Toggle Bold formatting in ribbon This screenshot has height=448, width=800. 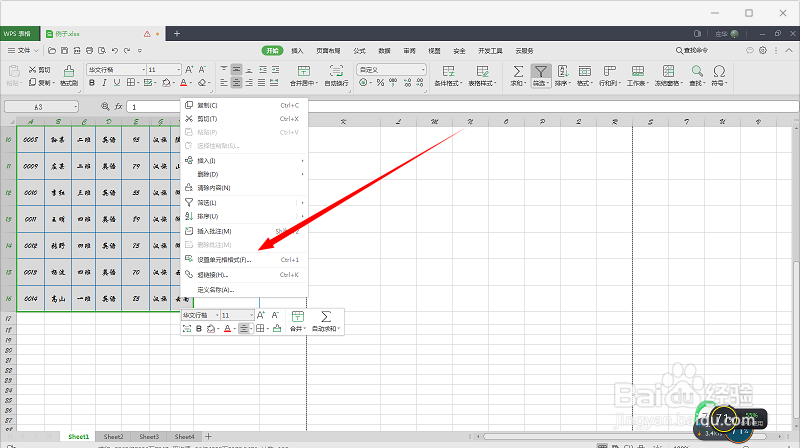coord(92,83)
